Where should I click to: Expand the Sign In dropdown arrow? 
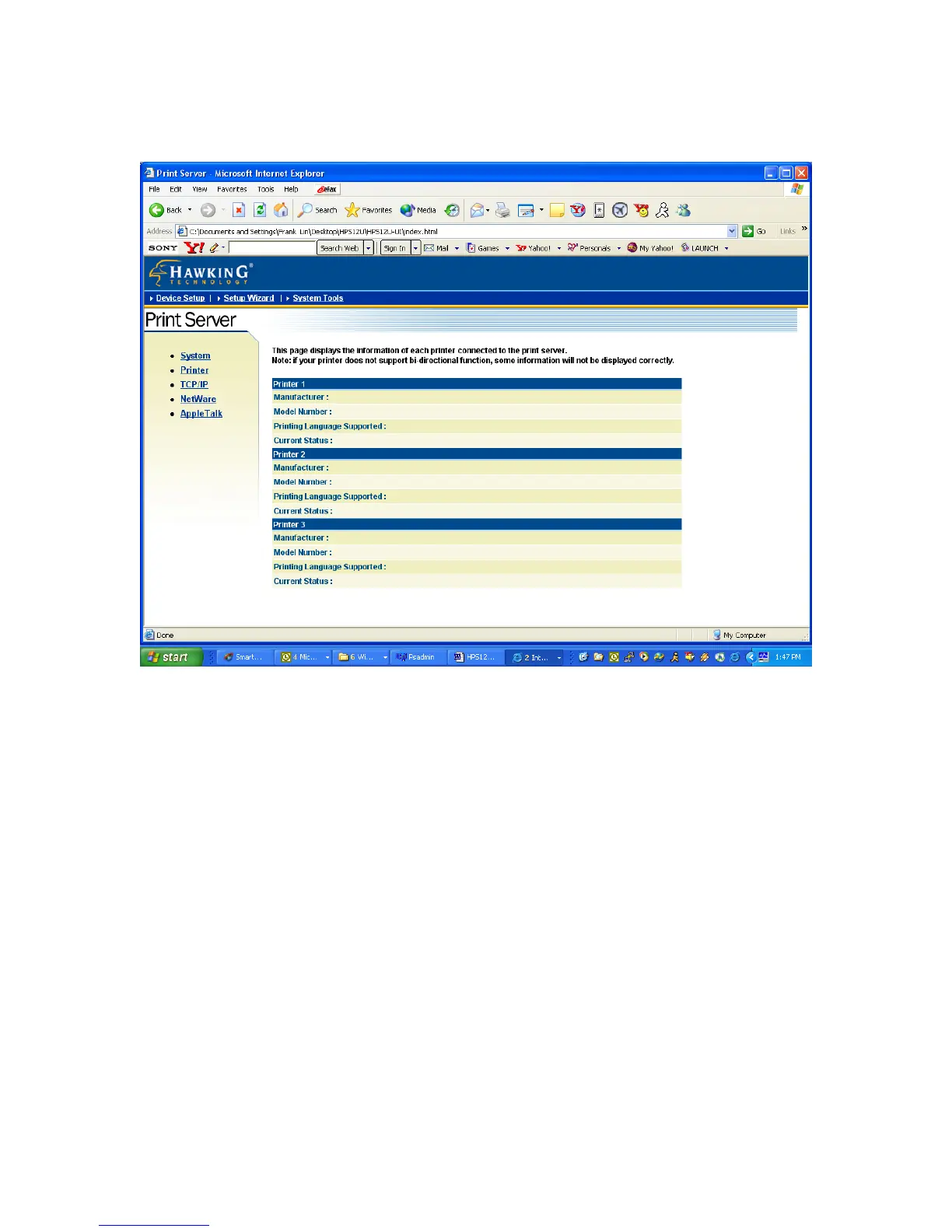point(416,248)
